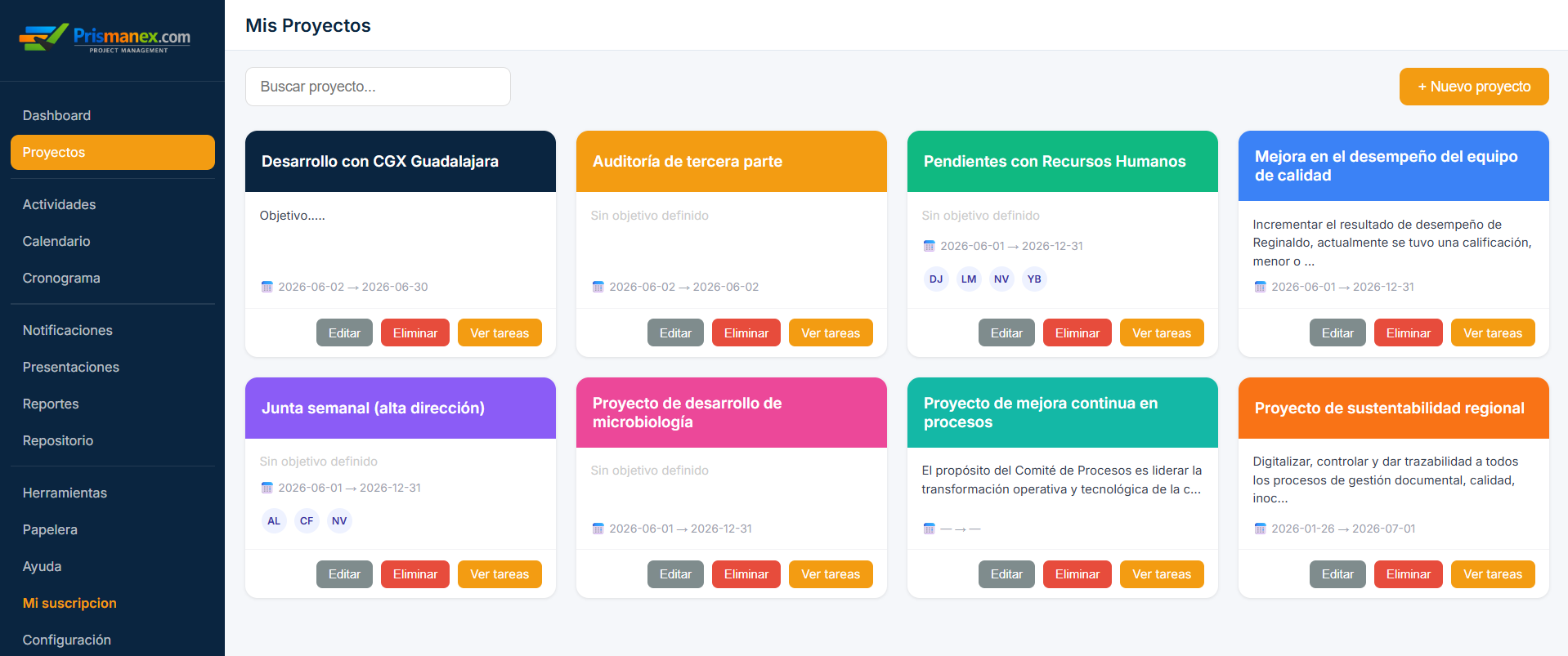The width and height of the screenshot is (1568, 656).
Task: Click the Prismanex.com logo
Action: [x=105, y=38]
